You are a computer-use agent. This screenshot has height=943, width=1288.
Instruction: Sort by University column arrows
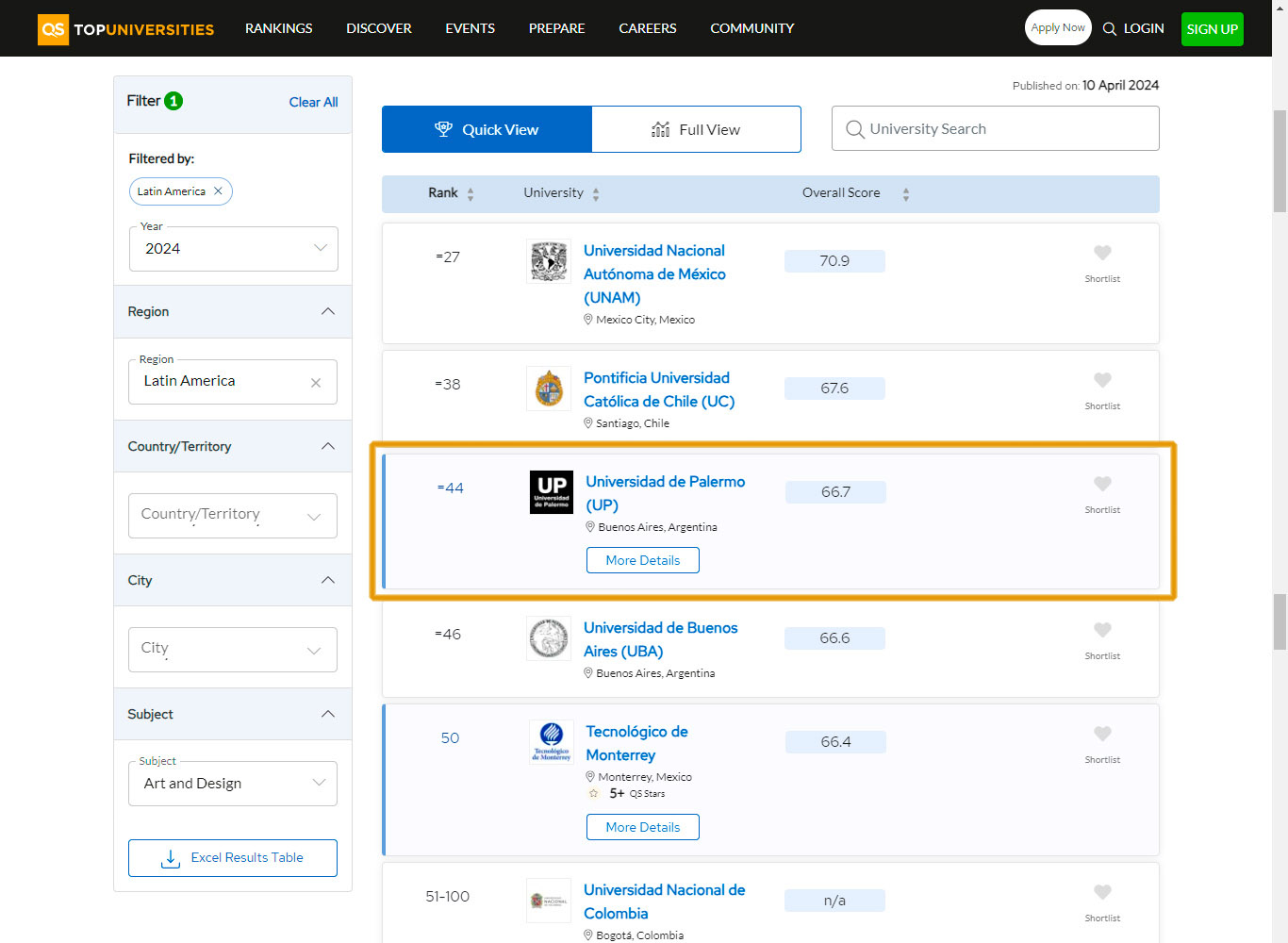(596, 194)
